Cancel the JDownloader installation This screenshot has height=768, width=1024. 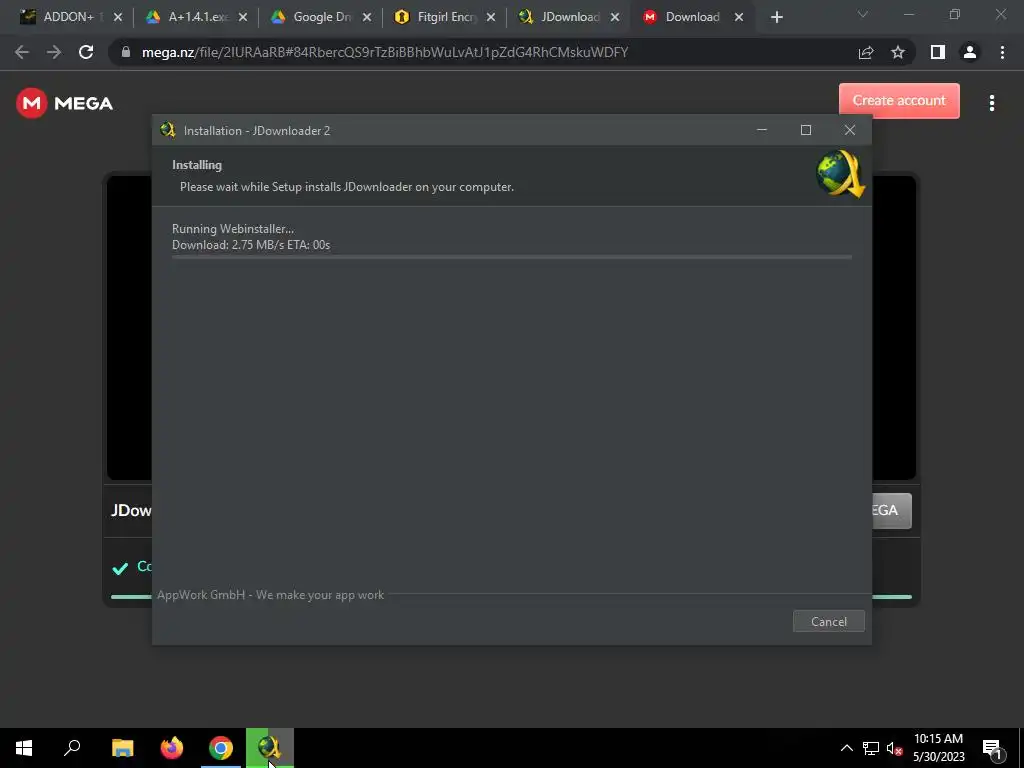[828, 621]
